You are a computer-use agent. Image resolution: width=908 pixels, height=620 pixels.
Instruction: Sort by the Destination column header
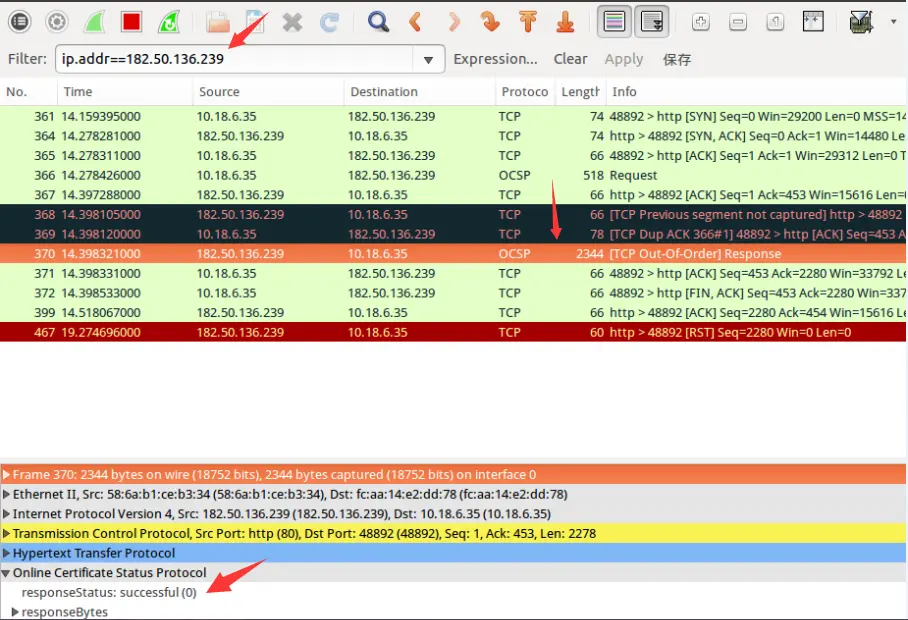click(x=419, y=91)
